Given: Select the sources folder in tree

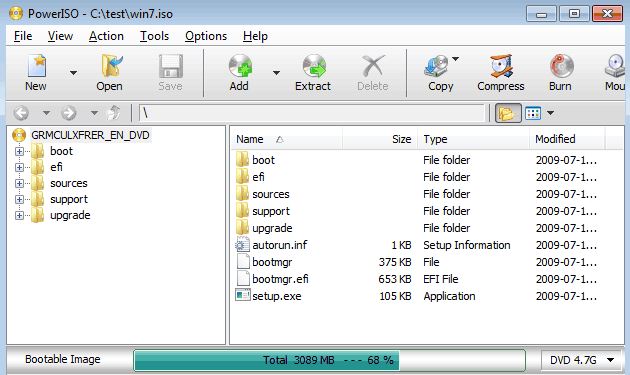Looking at the screenshot, I should 68,183.
